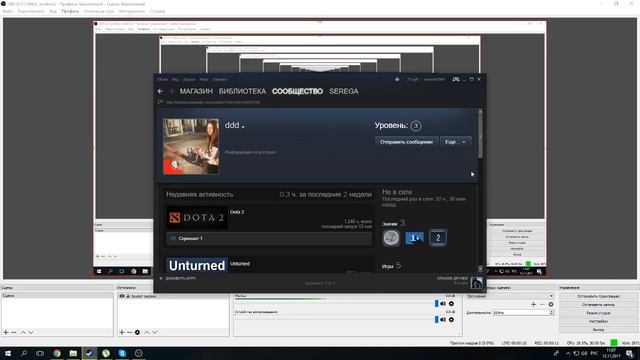Open OBS Профиль menu
This screenshot has height=360, width=640.
[70, 11]
